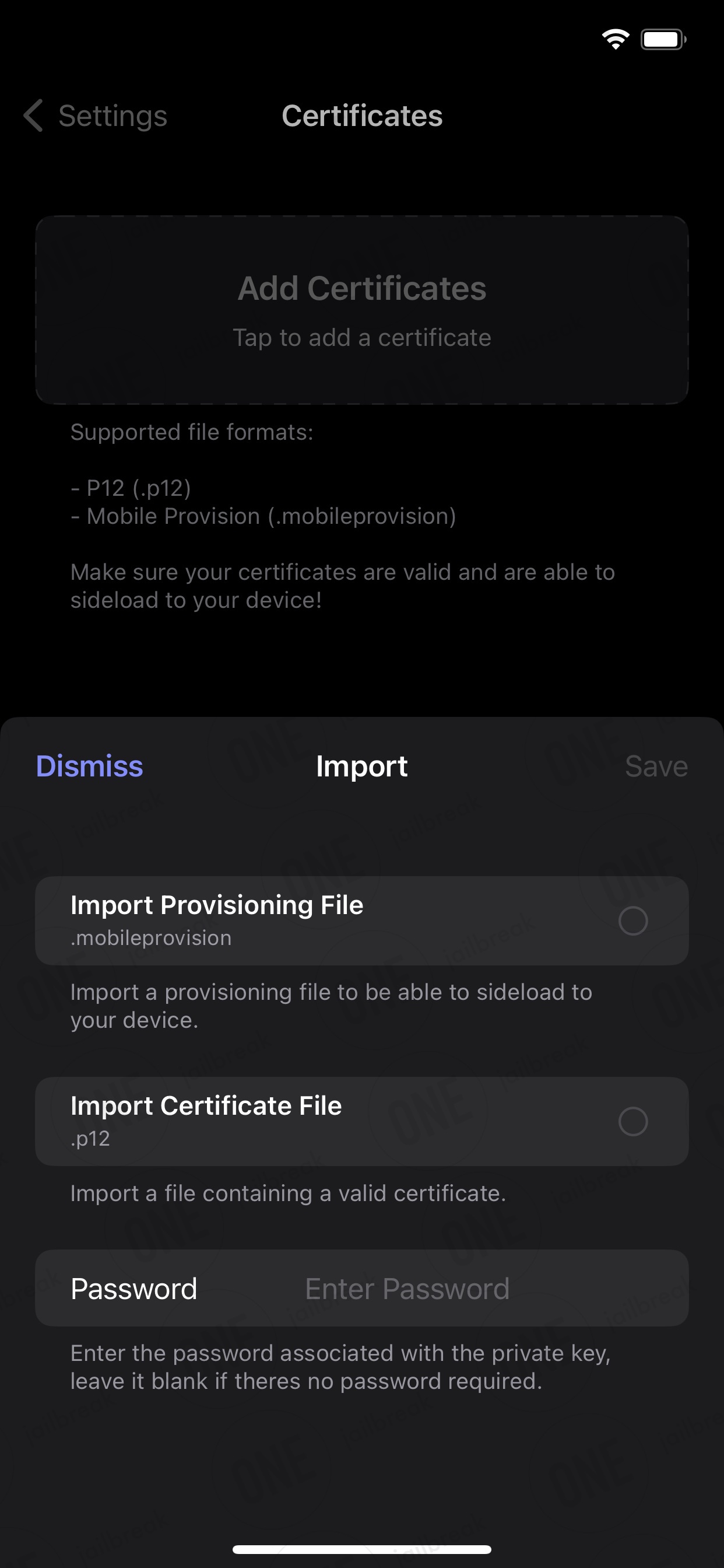Tap the Import sheet title
The image size is (724, 1568).
[x=362, y=766]
